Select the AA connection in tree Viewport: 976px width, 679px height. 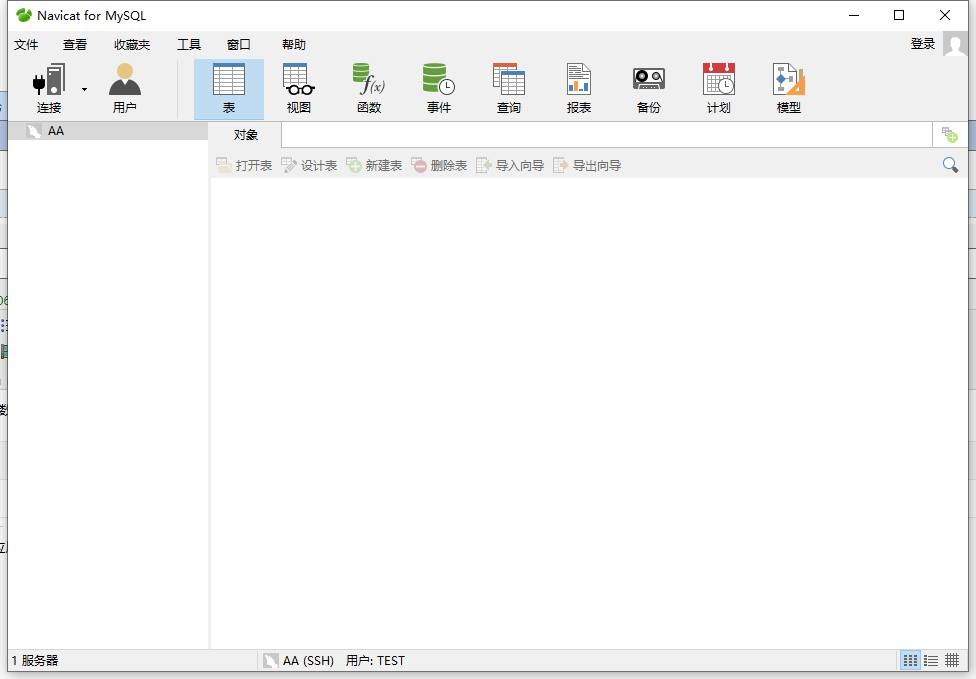108,131
